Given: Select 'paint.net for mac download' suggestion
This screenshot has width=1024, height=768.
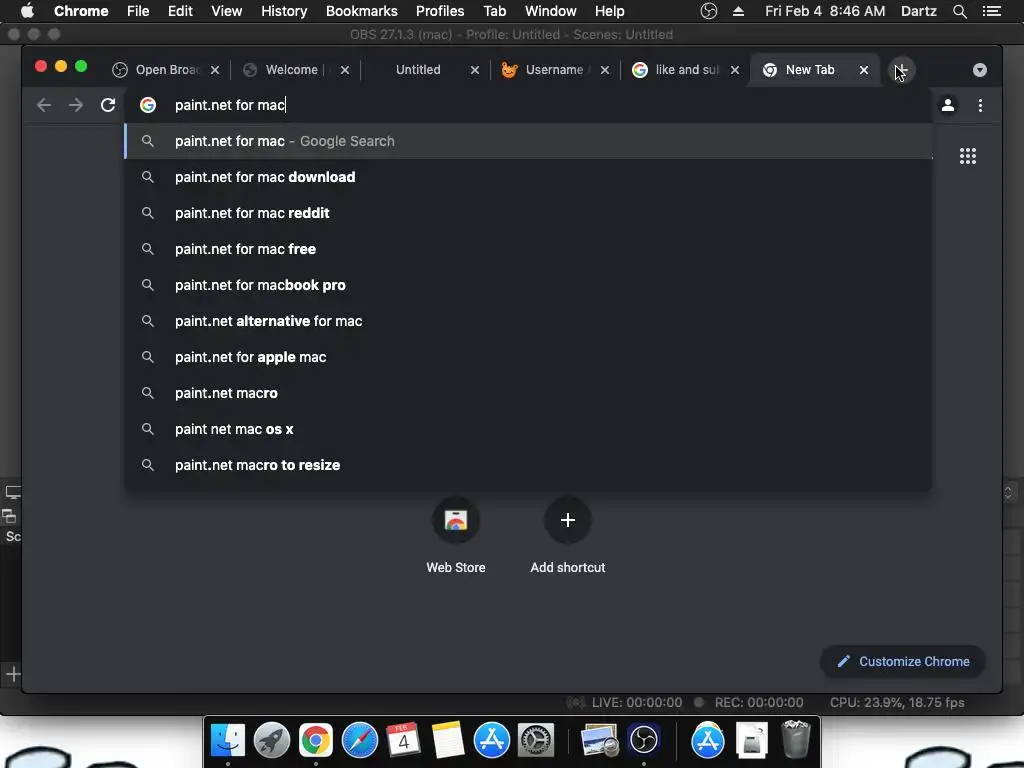Looking at the screenshot, I should coord(528,177).
